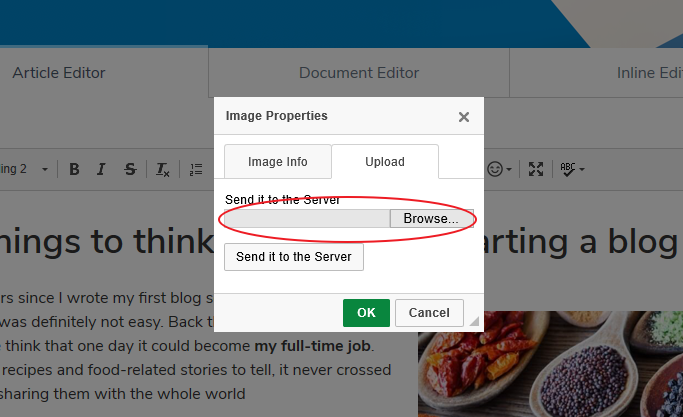Open the Inline Editor tab
The image size is (683, 417).
[649, 73]
